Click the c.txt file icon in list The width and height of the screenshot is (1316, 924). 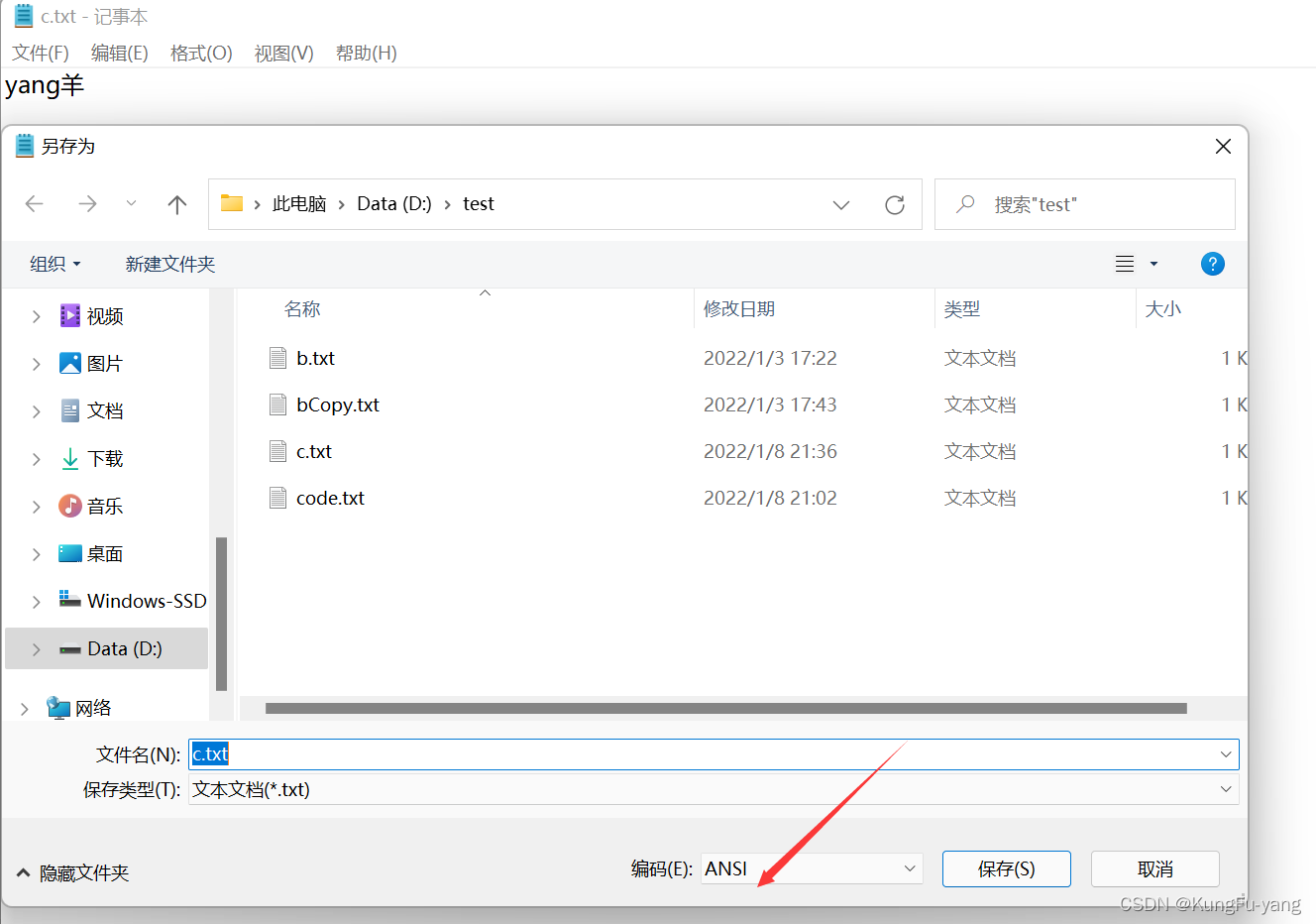pyautogui.click(x=278, y=451)
